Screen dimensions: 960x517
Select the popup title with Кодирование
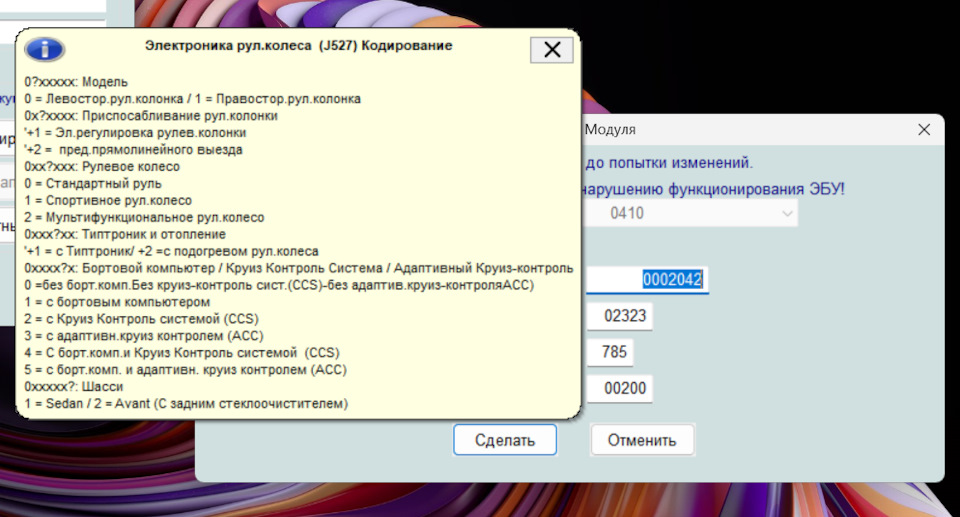coord(299,45)
